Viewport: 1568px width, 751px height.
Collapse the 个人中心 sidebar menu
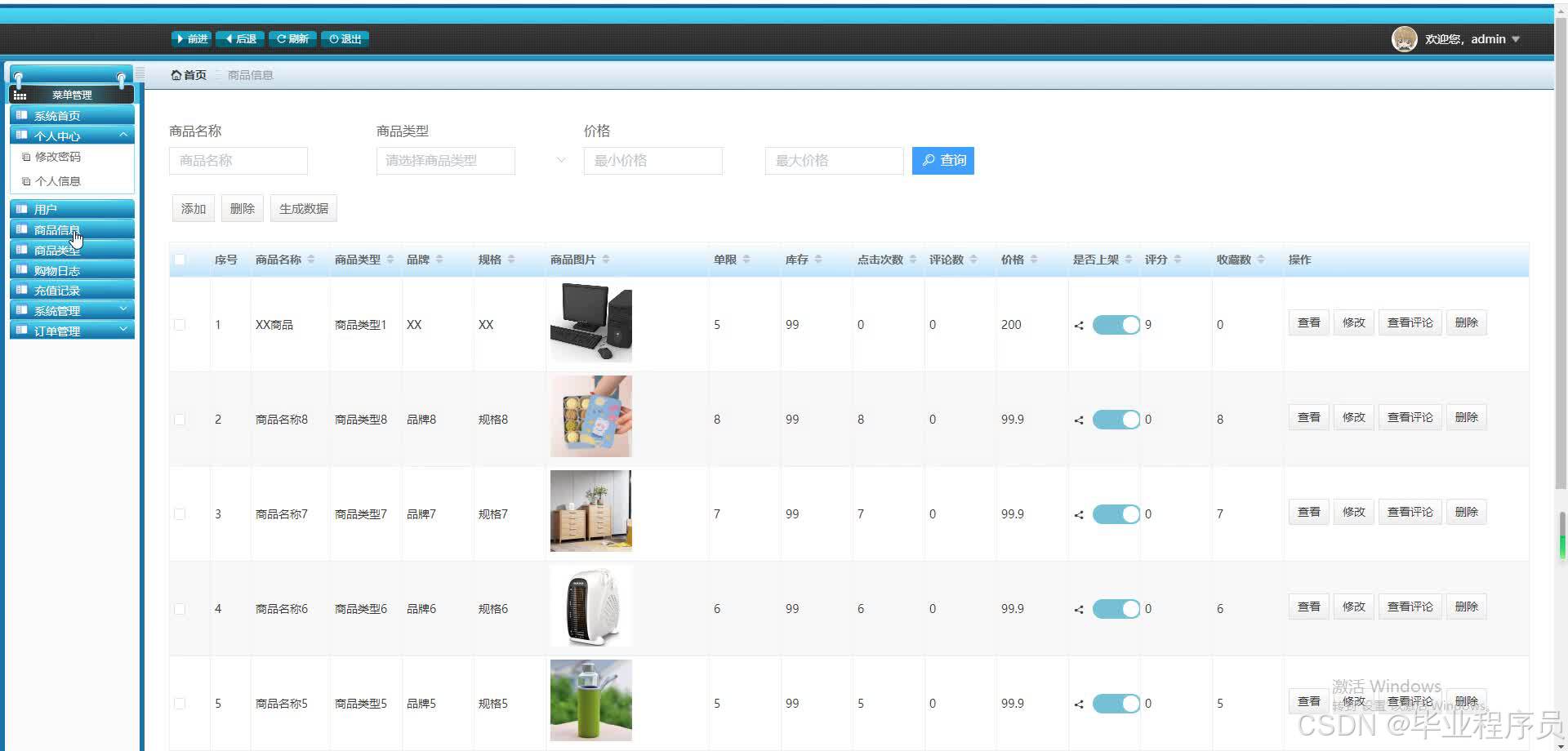pos(72,136)
